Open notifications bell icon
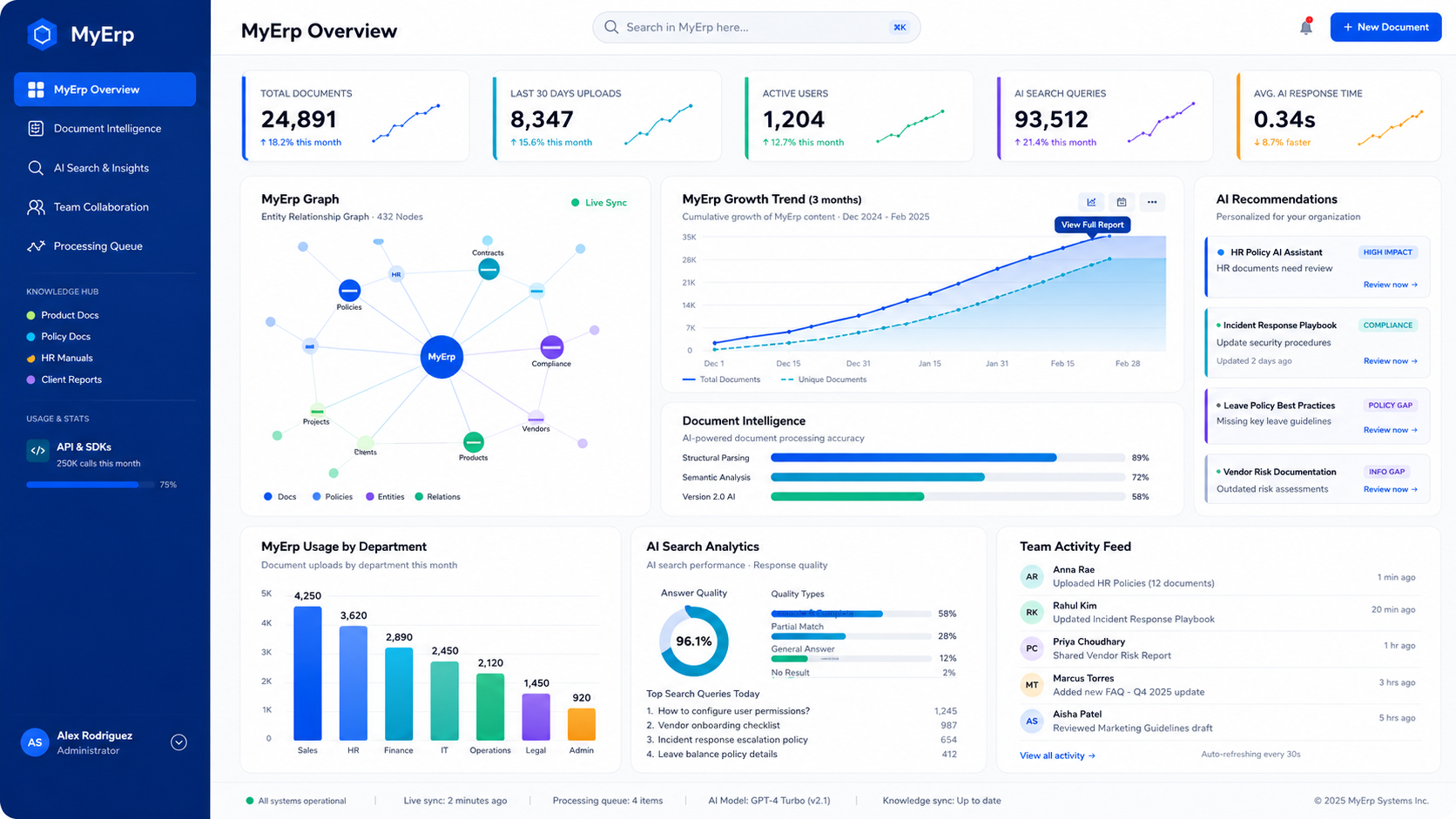 [1305, 27]
